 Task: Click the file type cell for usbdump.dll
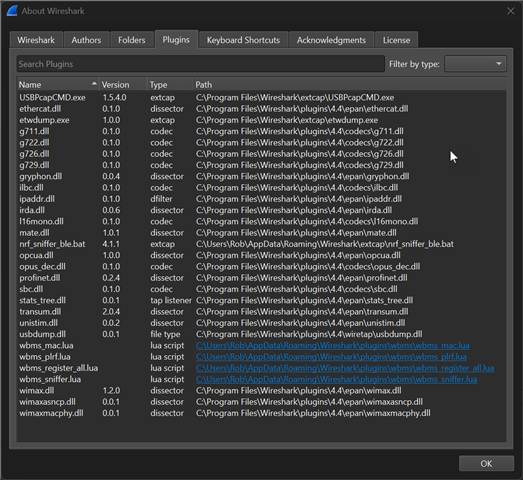[165, 334]
